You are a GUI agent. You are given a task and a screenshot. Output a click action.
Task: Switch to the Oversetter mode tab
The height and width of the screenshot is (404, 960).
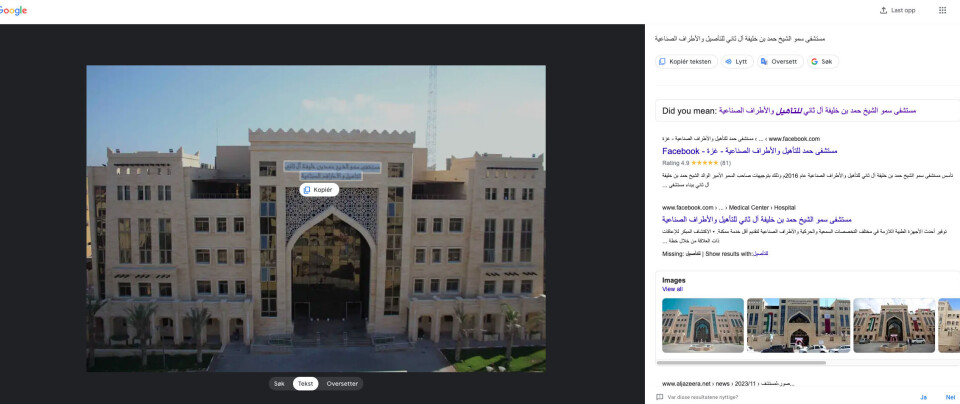tap(340, 383)
